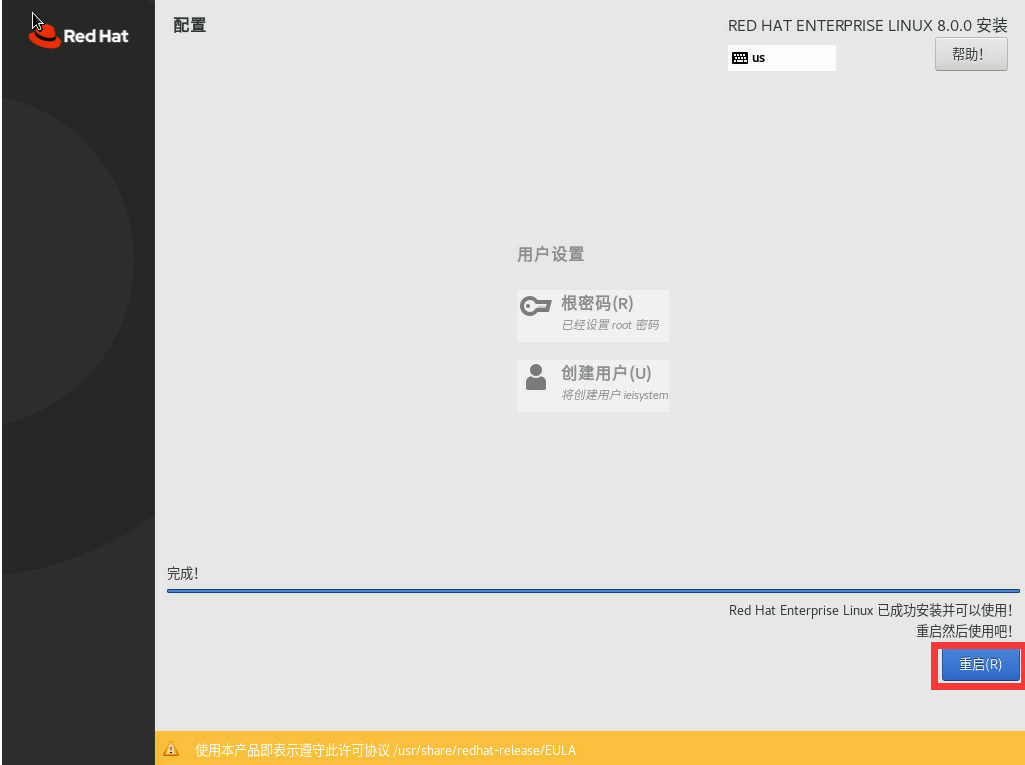Click the Red Hat wordmark text
Image resolution: width=1025 pixels, height=765 pixels.
[96, 37]
